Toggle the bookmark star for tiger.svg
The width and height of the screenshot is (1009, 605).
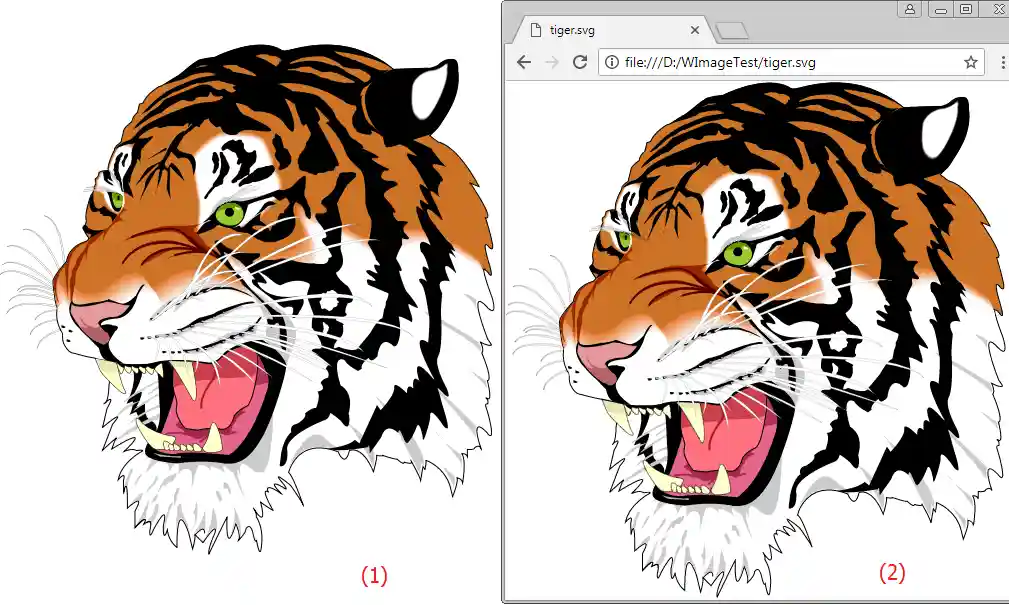click(x=970, y=62)
